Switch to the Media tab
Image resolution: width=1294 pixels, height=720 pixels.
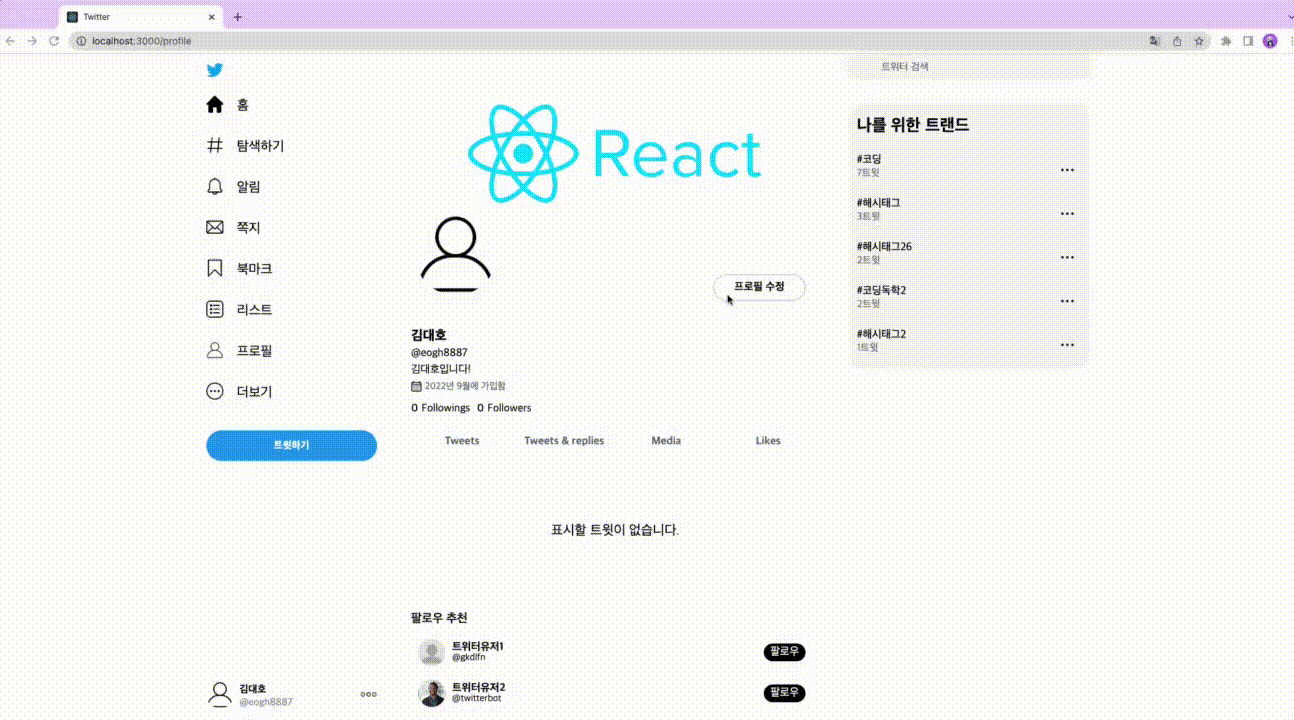[x=666, y=441]
